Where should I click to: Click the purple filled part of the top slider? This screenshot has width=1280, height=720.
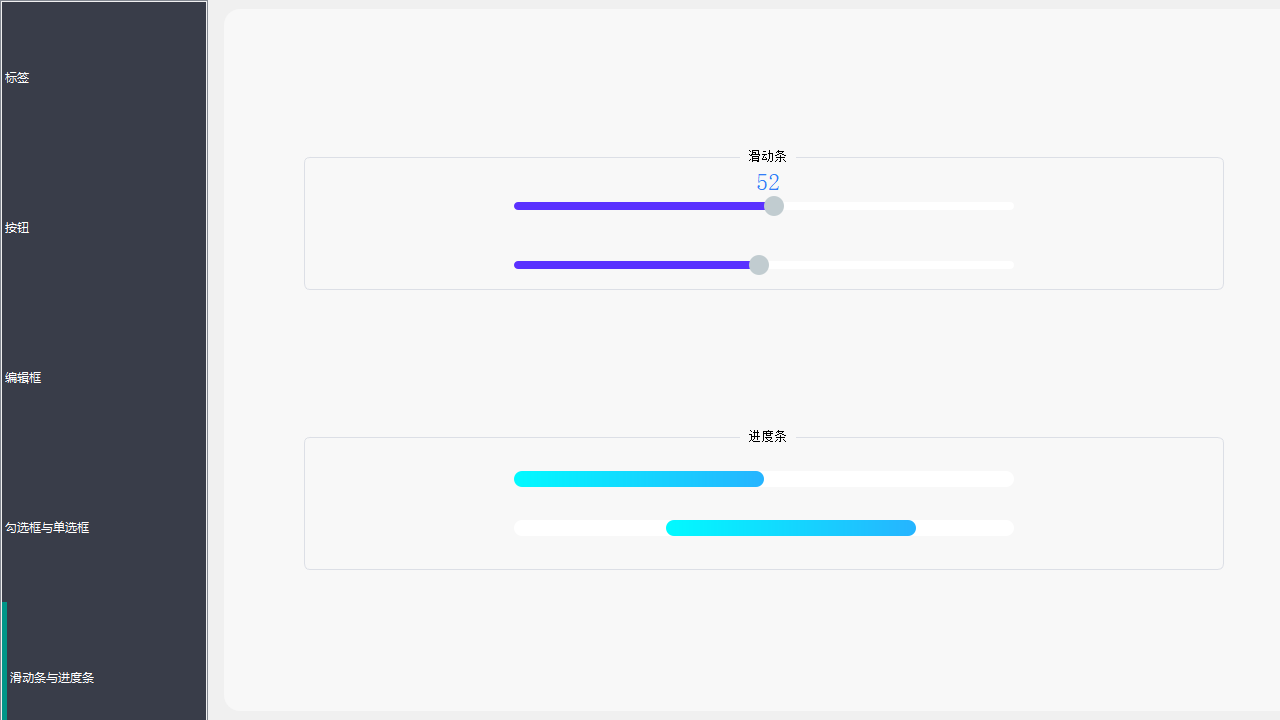click(639, 206)
